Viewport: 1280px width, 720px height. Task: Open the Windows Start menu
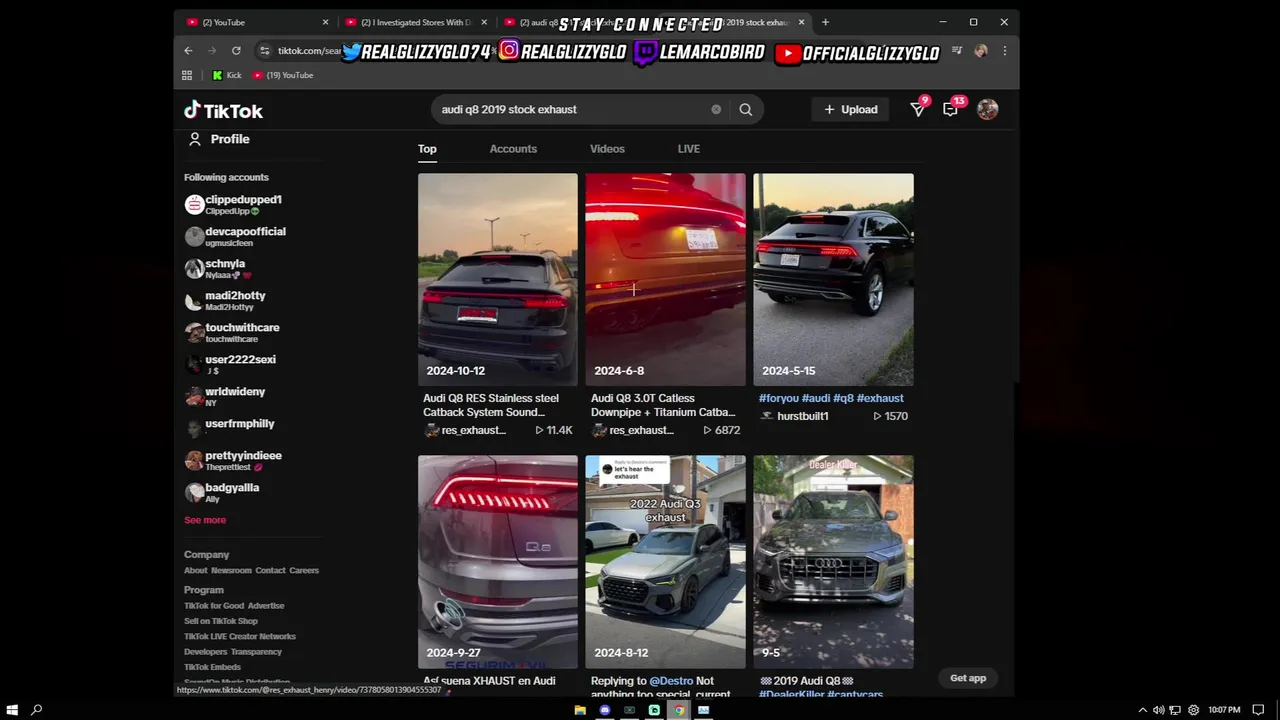tap(12, 710)
